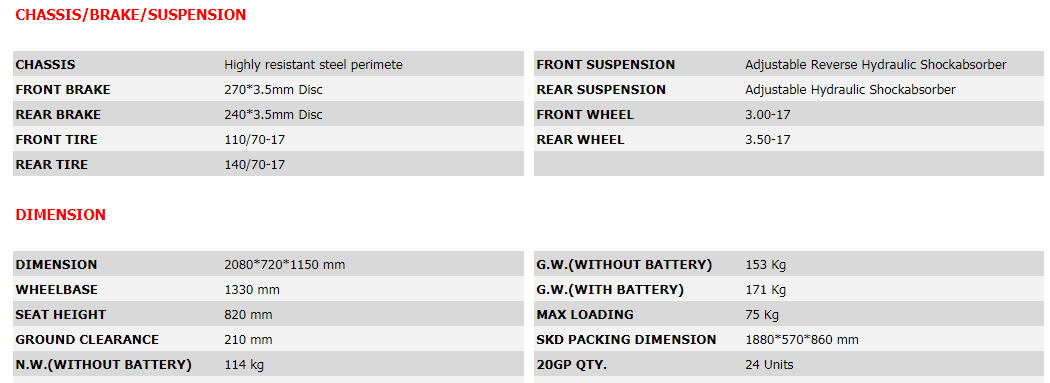Click the 20GP QTY. value 24 Units
Viewport: 1050px width, 383px height.
[769, 365]
